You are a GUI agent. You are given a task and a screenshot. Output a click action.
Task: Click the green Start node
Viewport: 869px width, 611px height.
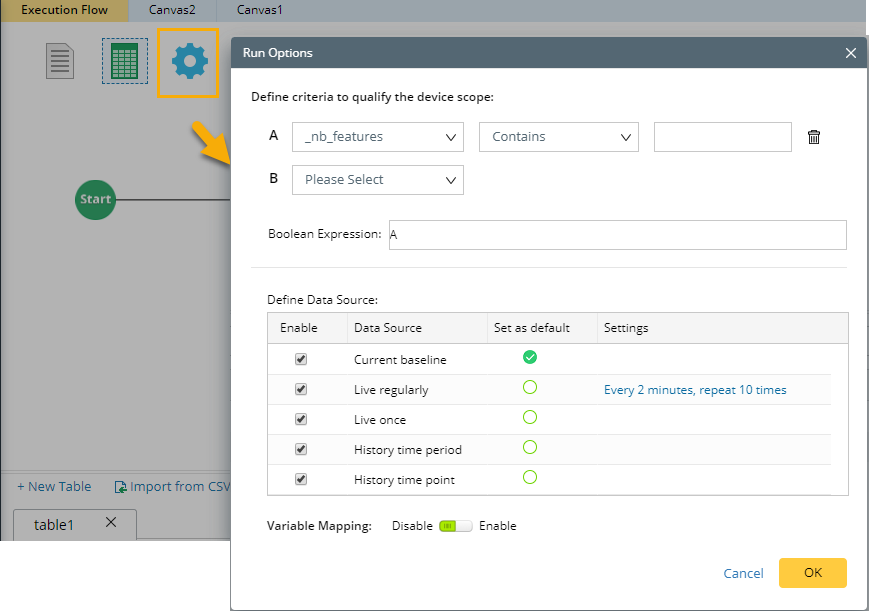[95, 199]
